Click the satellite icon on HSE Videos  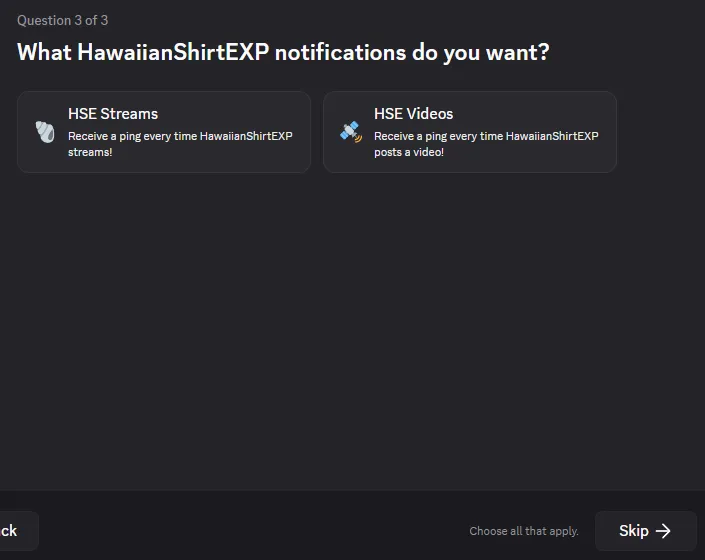click(350, 132)
